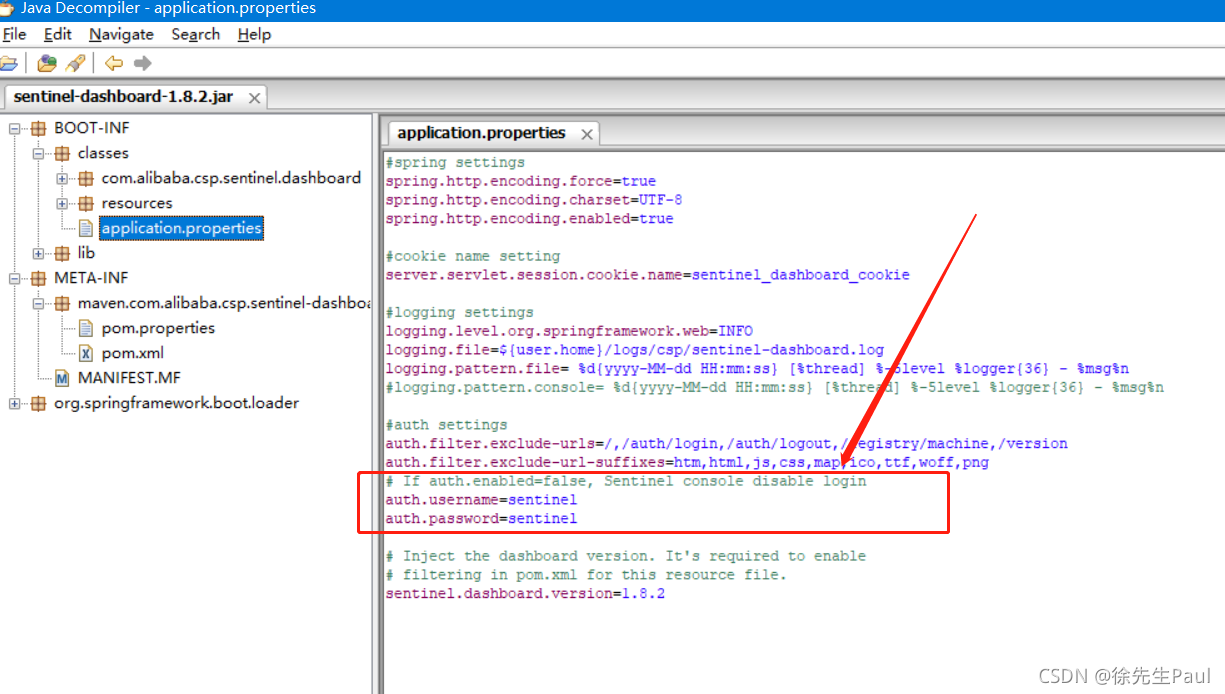Open the Navigate menu
Image resolution: width=1225 pixels, height=694 pixels.
pos(121,34)
